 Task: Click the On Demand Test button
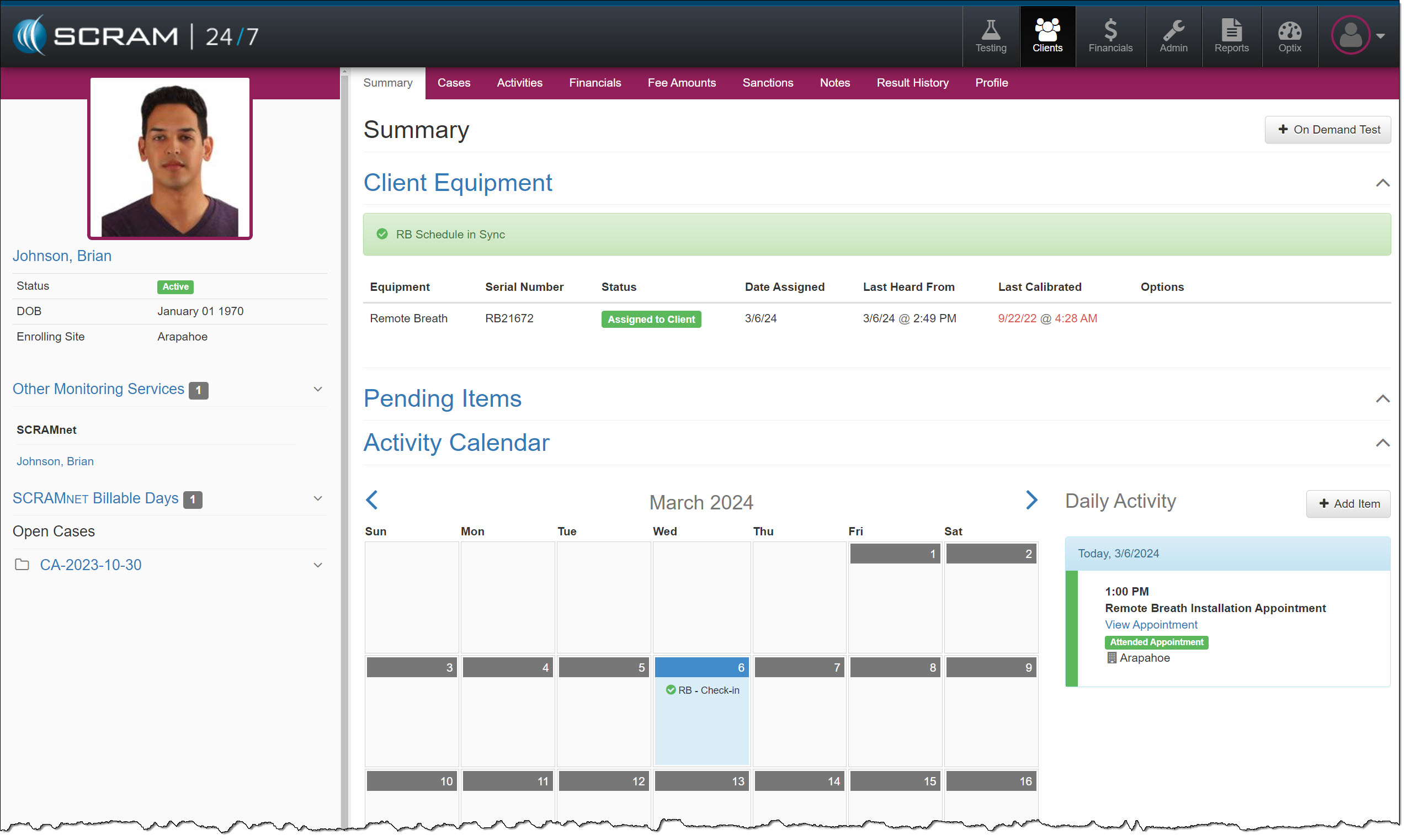point(1327,130)
